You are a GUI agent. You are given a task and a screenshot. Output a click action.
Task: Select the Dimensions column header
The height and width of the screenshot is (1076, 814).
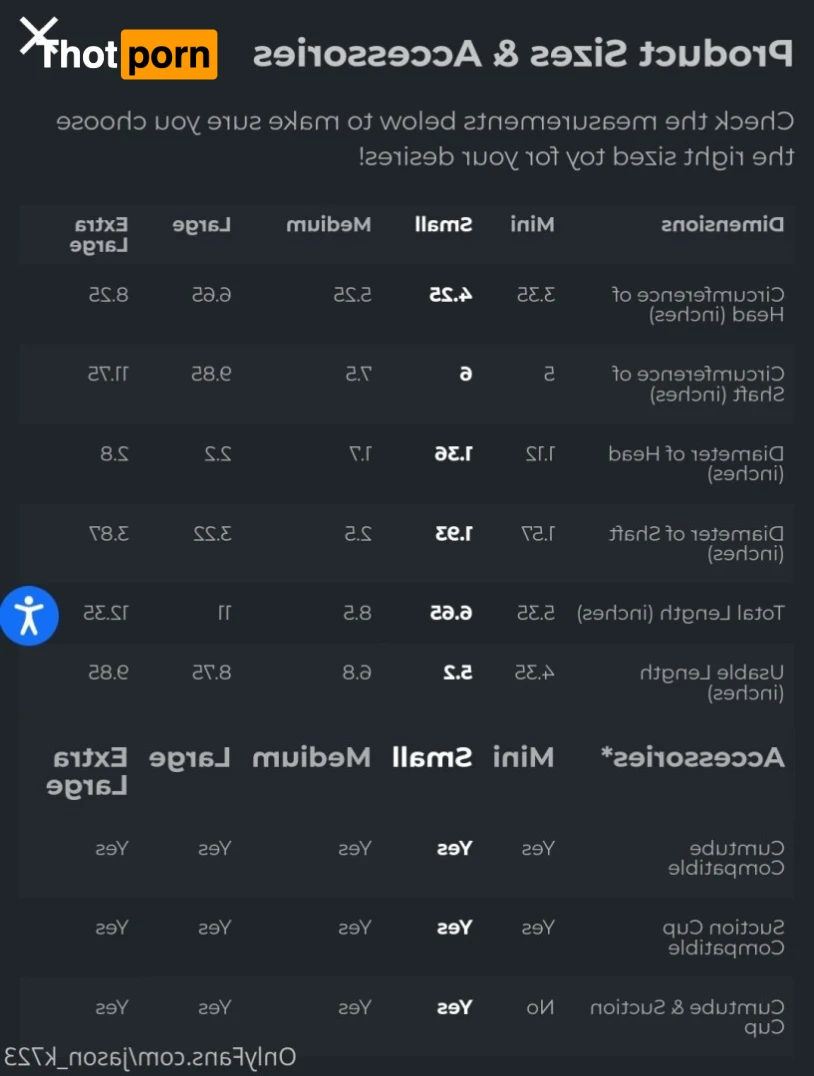[x=722, y=224]
